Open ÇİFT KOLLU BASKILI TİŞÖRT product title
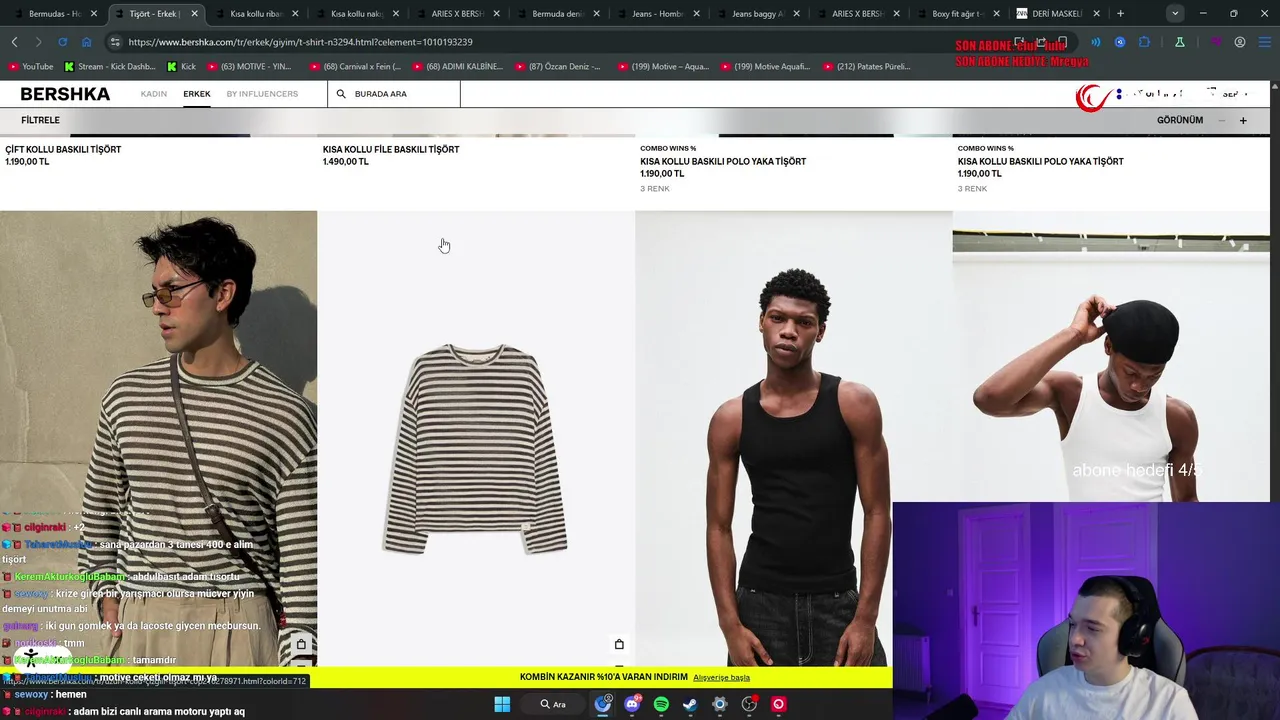 pos(63,150)
